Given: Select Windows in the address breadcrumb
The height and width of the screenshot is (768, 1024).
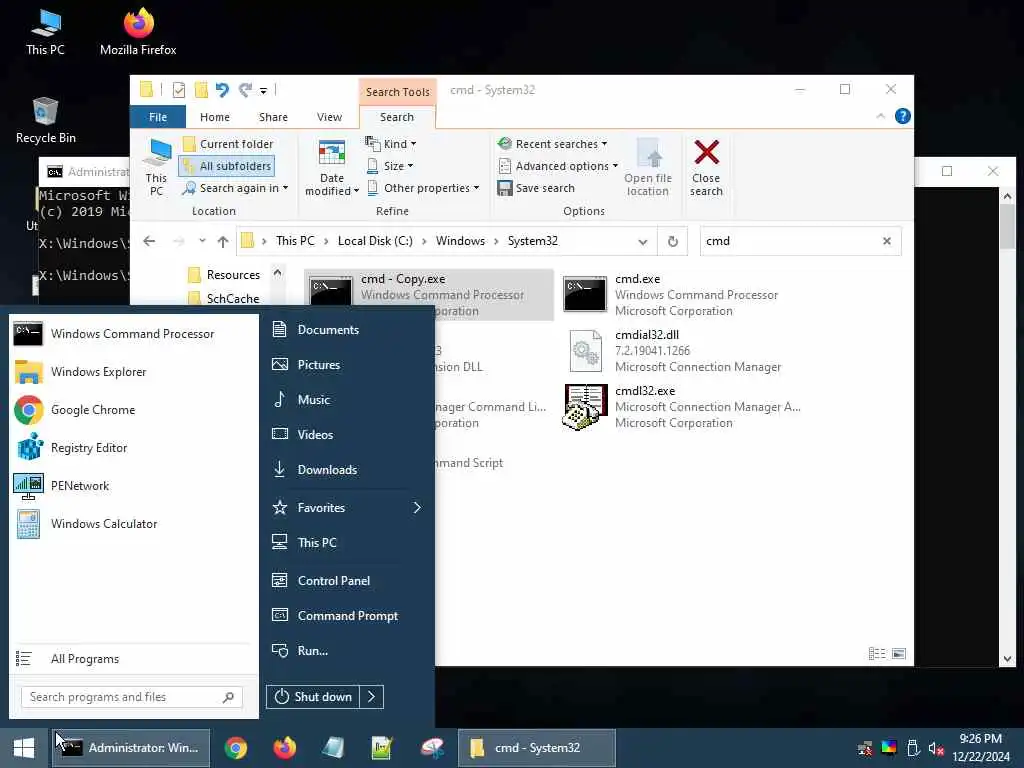Looking at the screenshot, I should (460, 241).
